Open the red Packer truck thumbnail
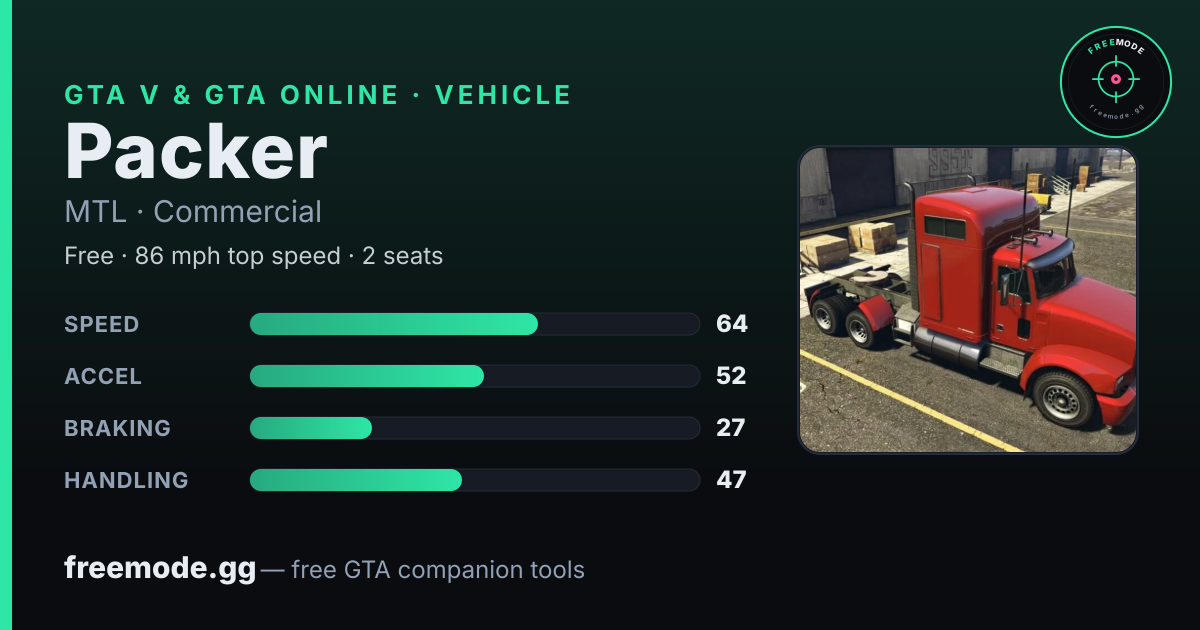Viewport: 1200px width, 630px height. (967, 300)
